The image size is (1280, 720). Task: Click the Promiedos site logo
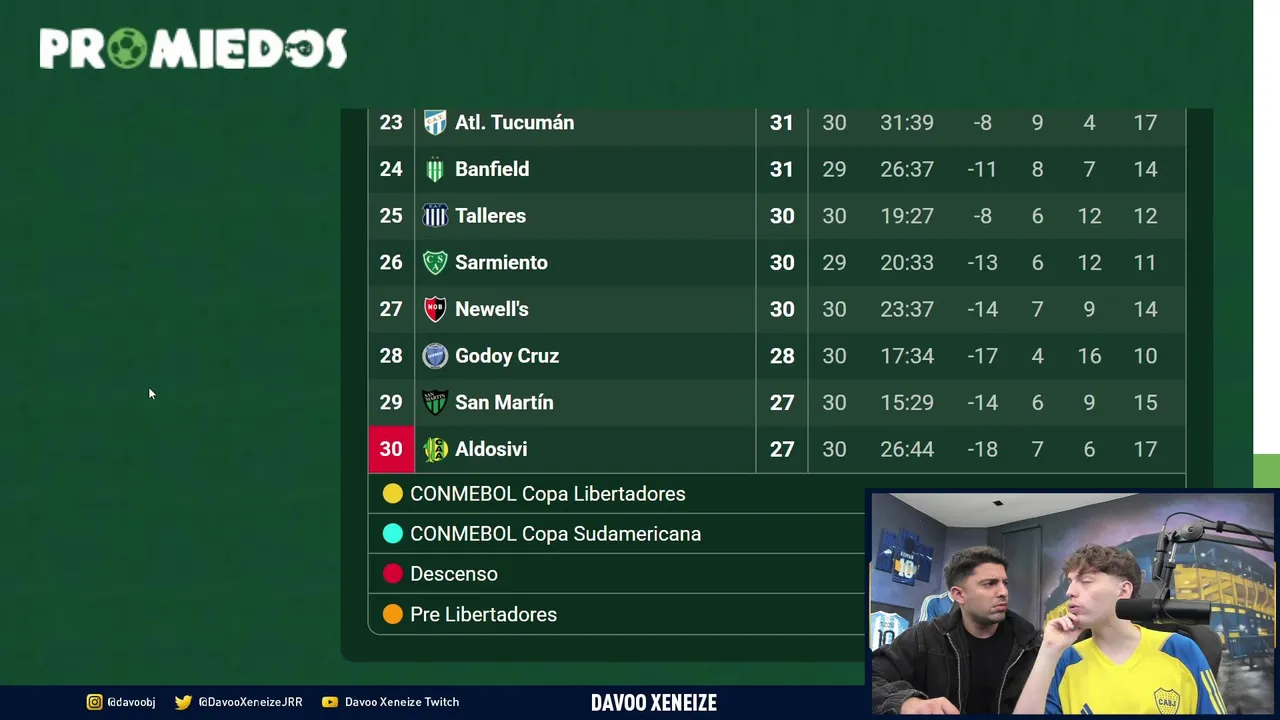[193, 48]
